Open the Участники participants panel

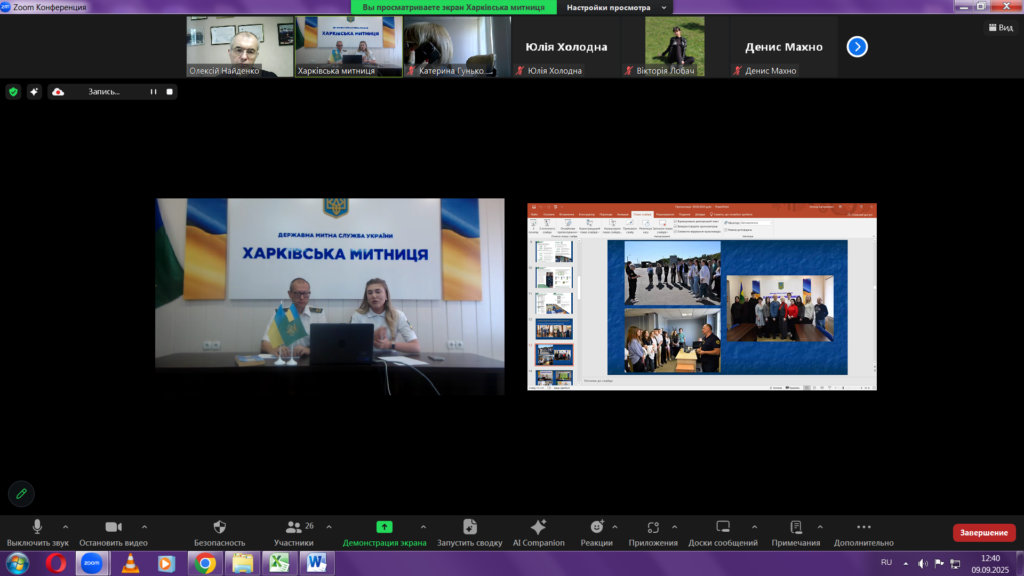tap(294, 533)
